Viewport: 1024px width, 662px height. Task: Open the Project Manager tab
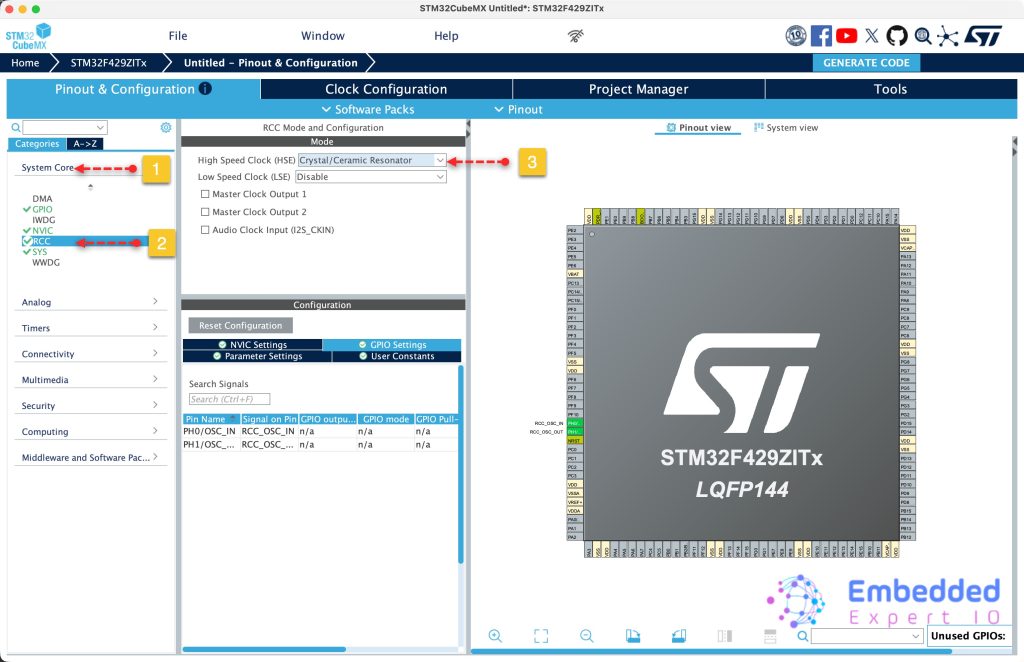coord(638,89)
